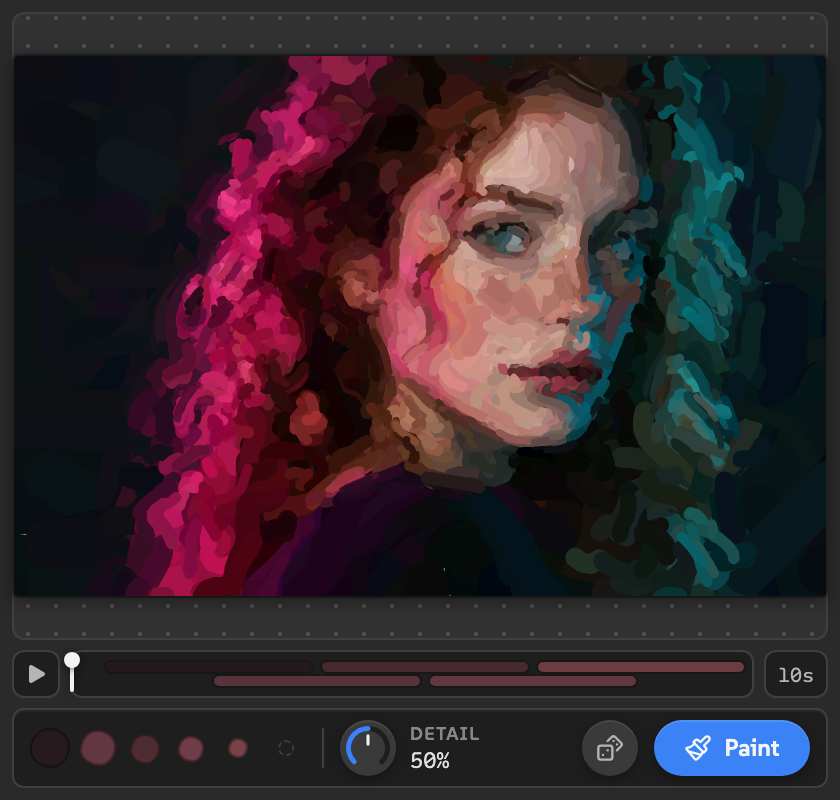
Task: Click the Detail knob dial
Action: coord(368,748)
